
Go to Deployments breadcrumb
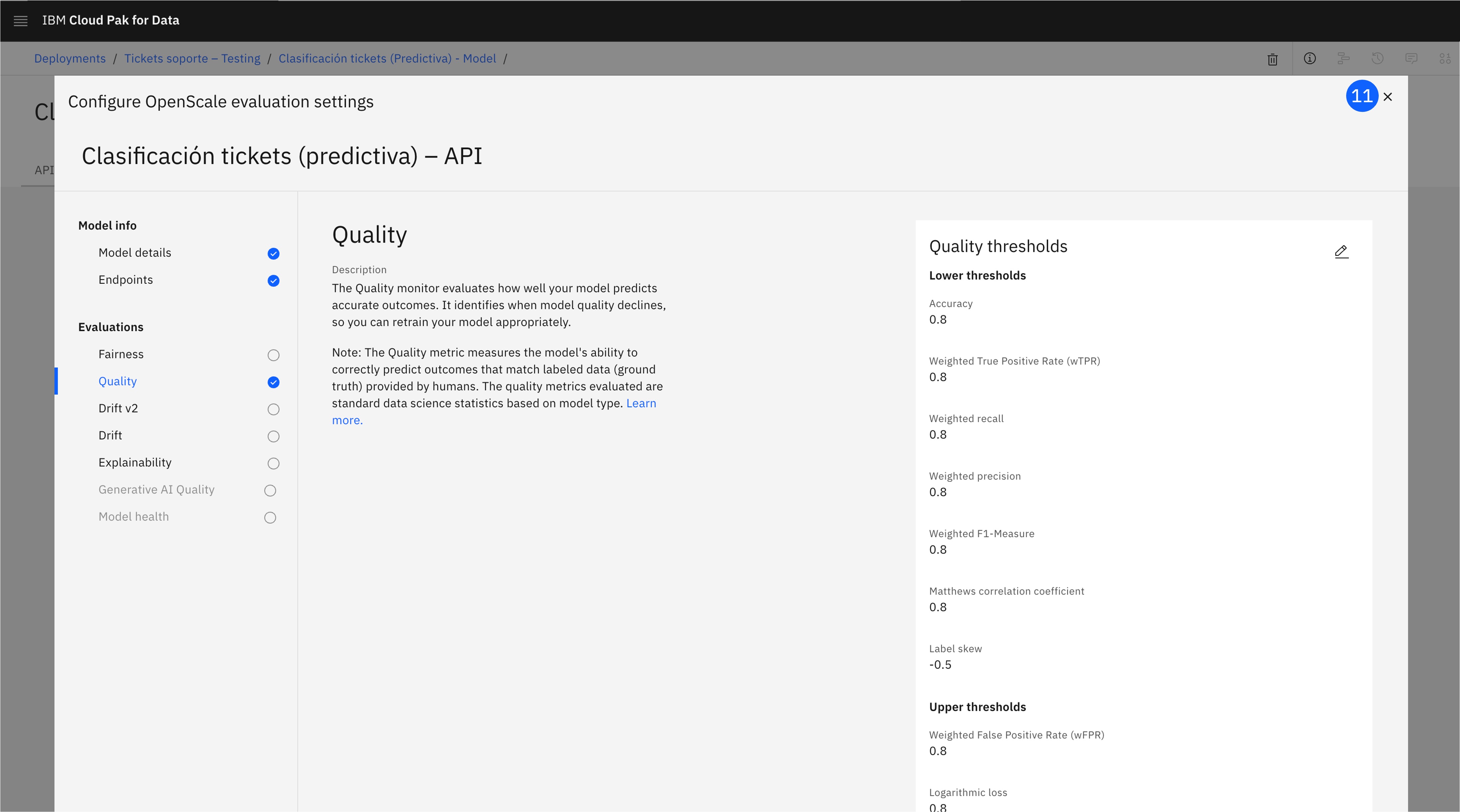70,58
